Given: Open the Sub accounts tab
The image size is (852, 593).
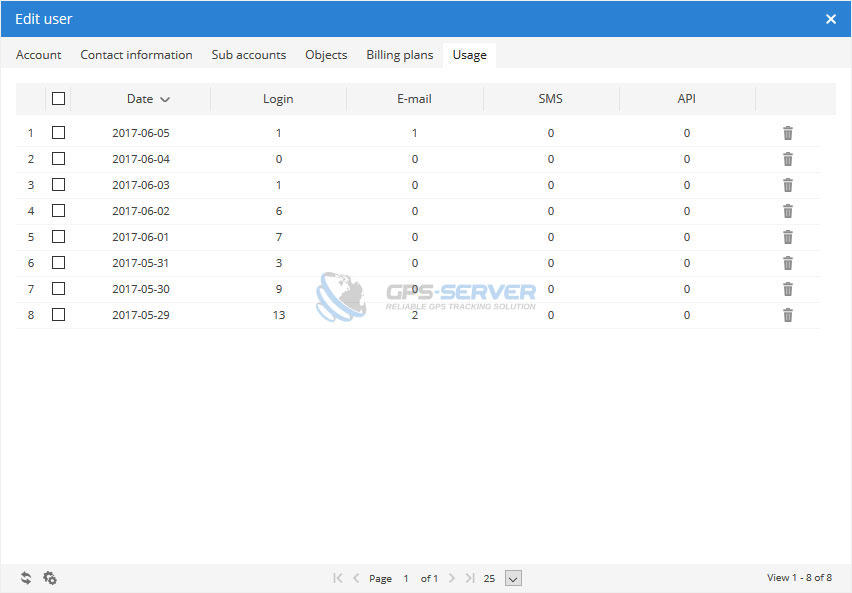Looking at the screenshot, I should pyautogui.click(x=248, y=55).
